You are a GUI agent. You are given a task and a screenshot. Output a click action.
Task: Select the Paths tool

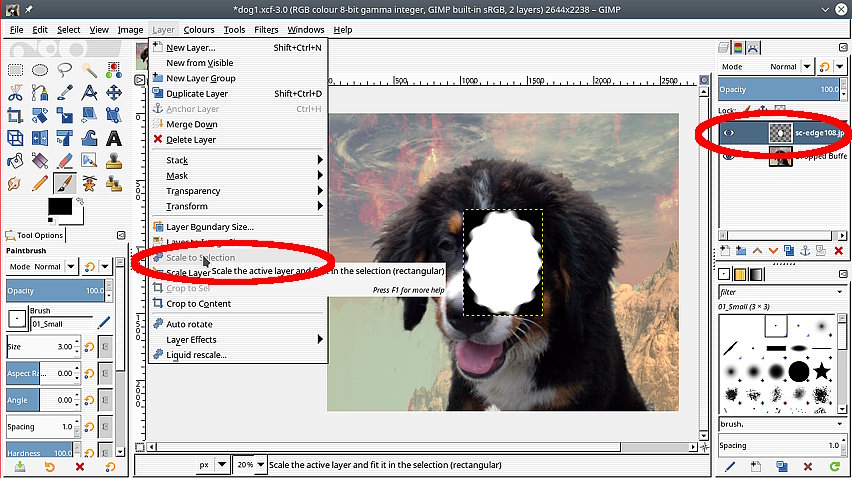tap(40, 93)
